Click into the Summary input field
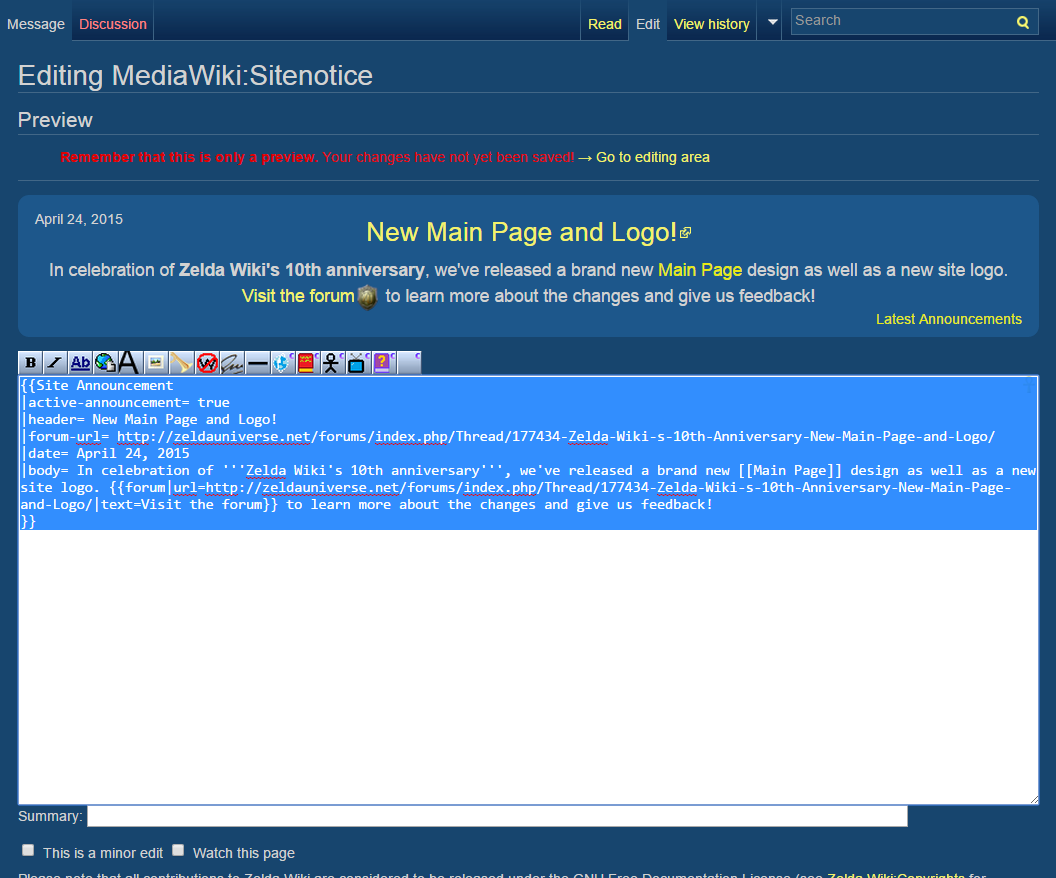 coord(497,816)
